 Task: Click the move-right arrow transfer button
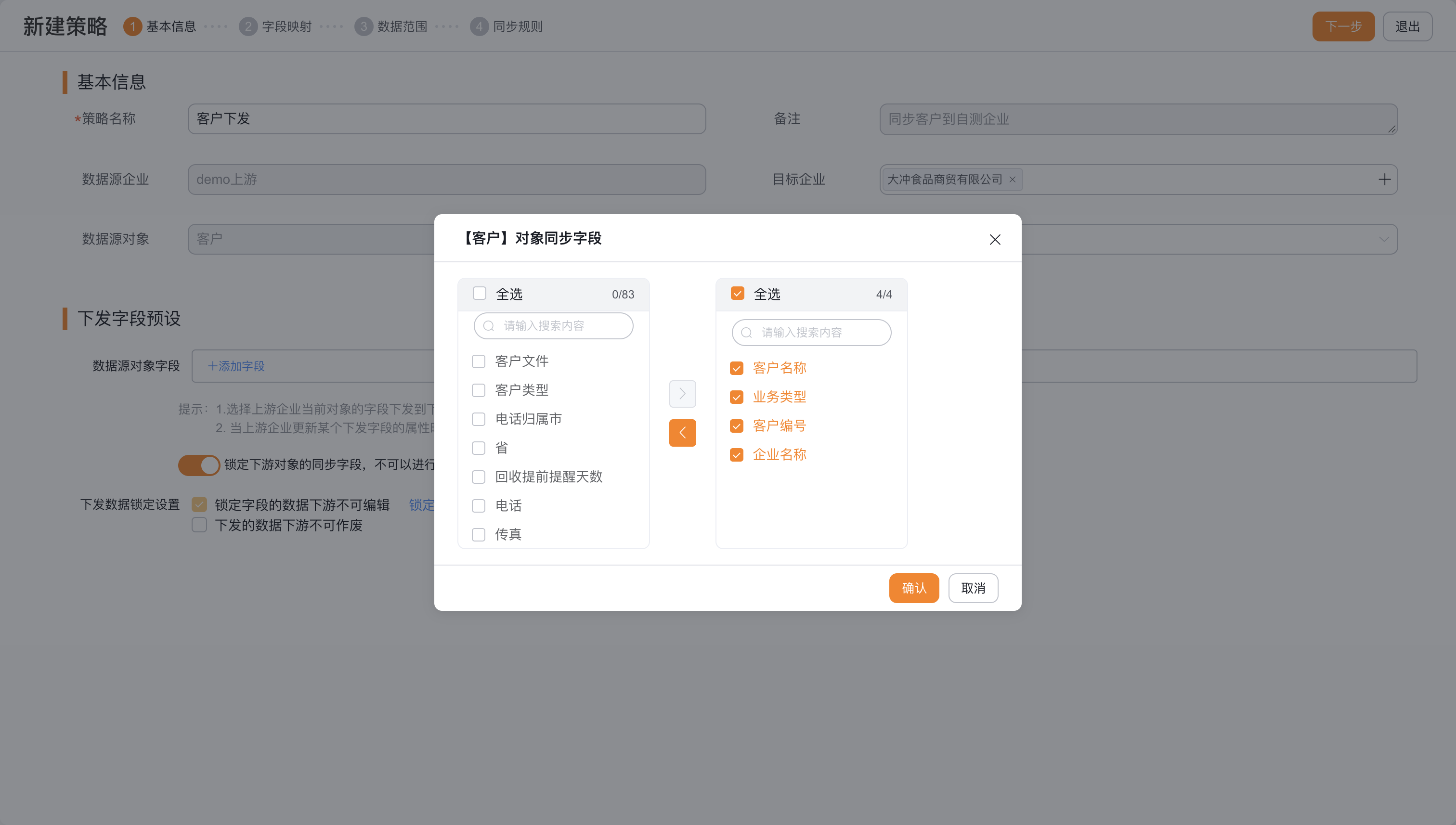point(682,394)
